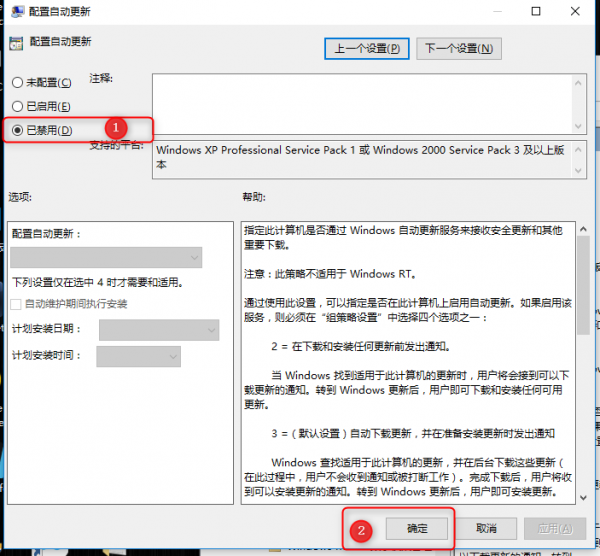Click the supported platform box scroll up arrow
600x556 pixels.
(x=578, y=150)
